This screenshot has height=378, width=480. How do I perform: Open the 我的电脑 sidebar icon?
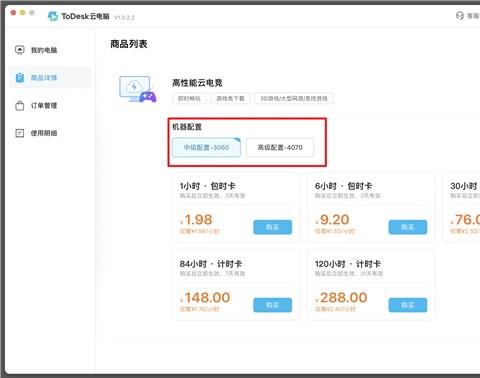pyautogui.click(x=20, y=50)
